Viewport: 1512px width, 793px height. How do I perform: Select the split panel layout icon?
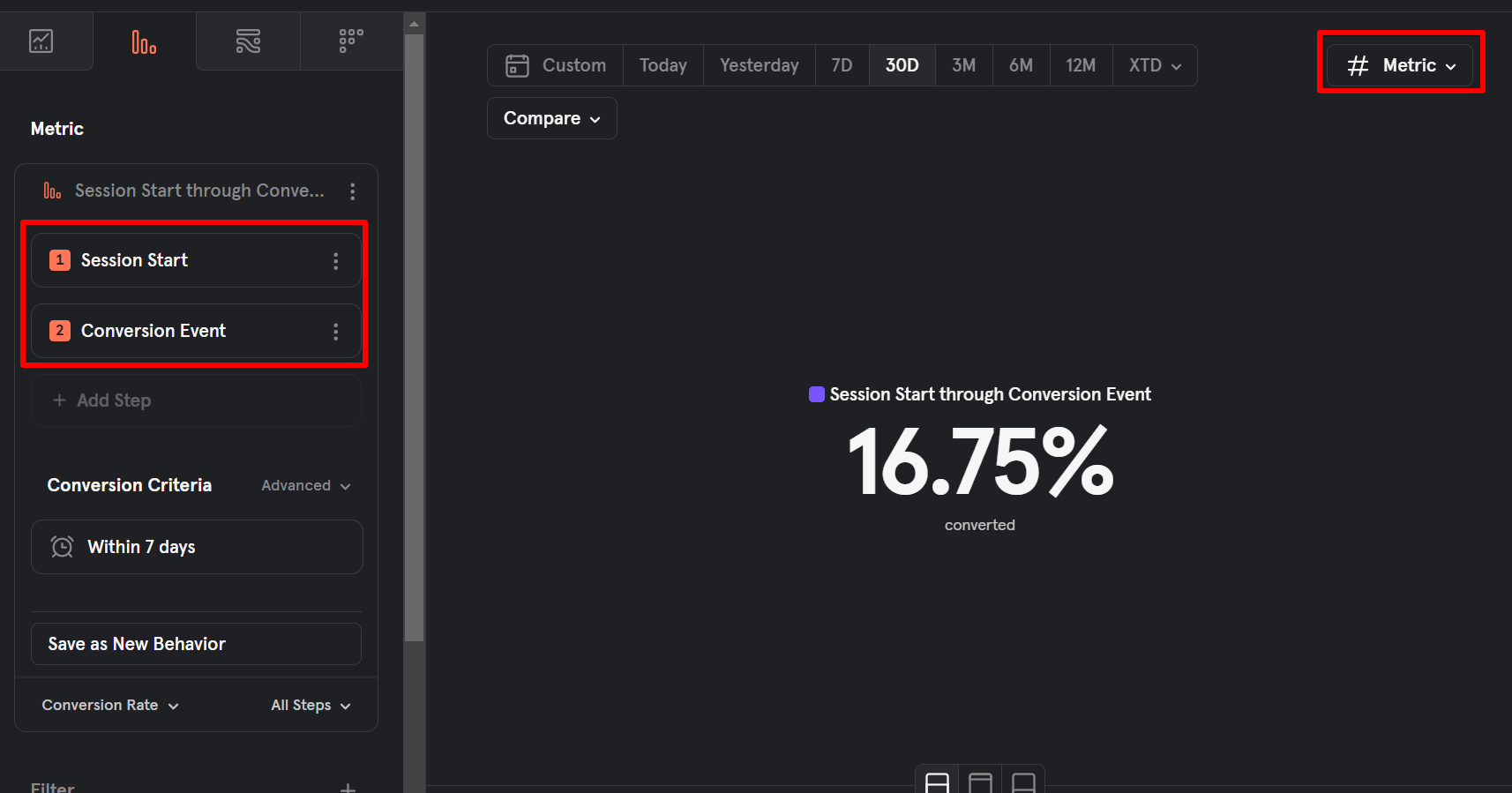tap(937, 782)
